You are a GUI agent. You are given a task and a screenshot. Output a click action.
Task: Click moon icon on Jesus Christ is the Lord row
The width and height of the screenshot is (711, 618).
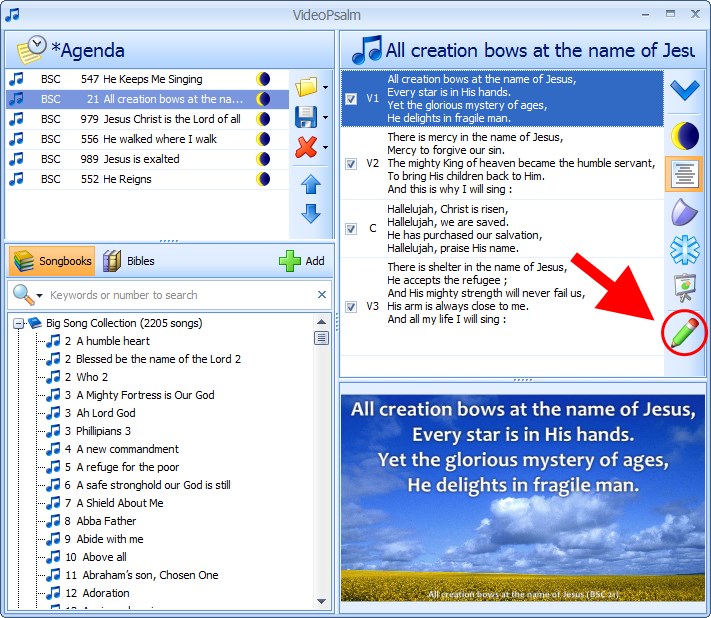click(x=263, y=119)
